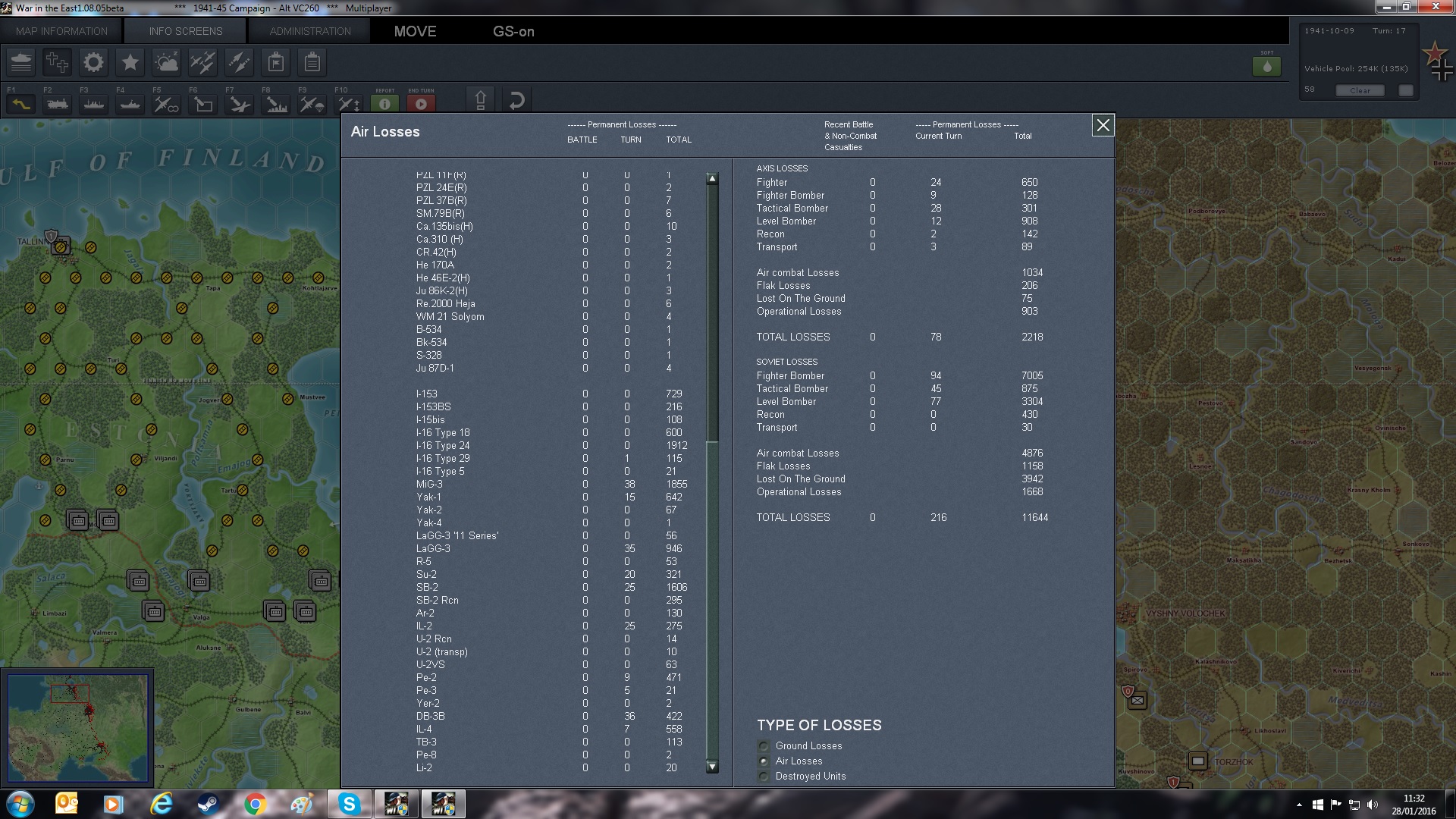Click the up arrow toolbar button

(480, 100)
